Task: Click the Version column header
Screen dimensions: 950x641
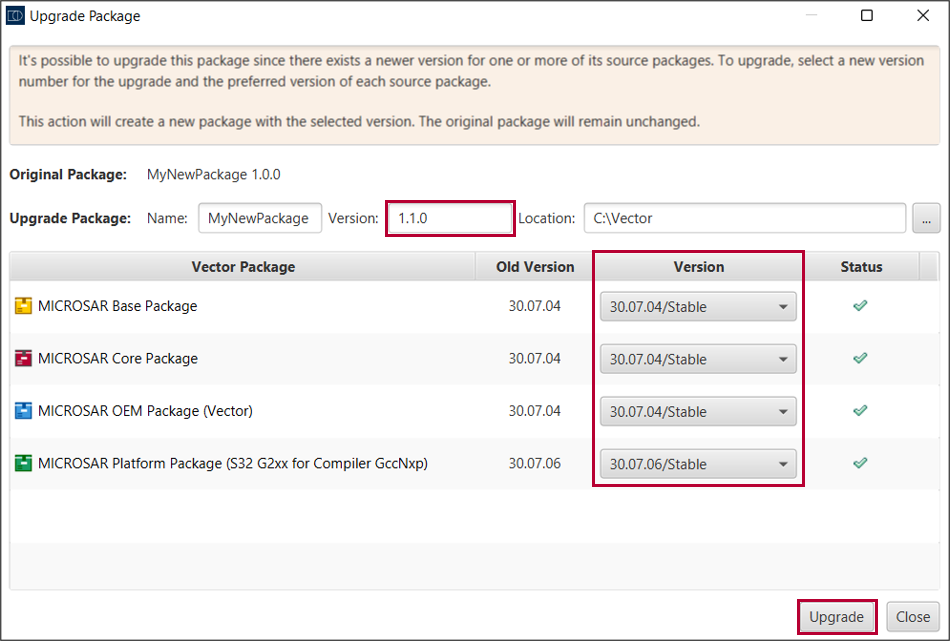Action: pyautogui.click(x=699, y=267)
